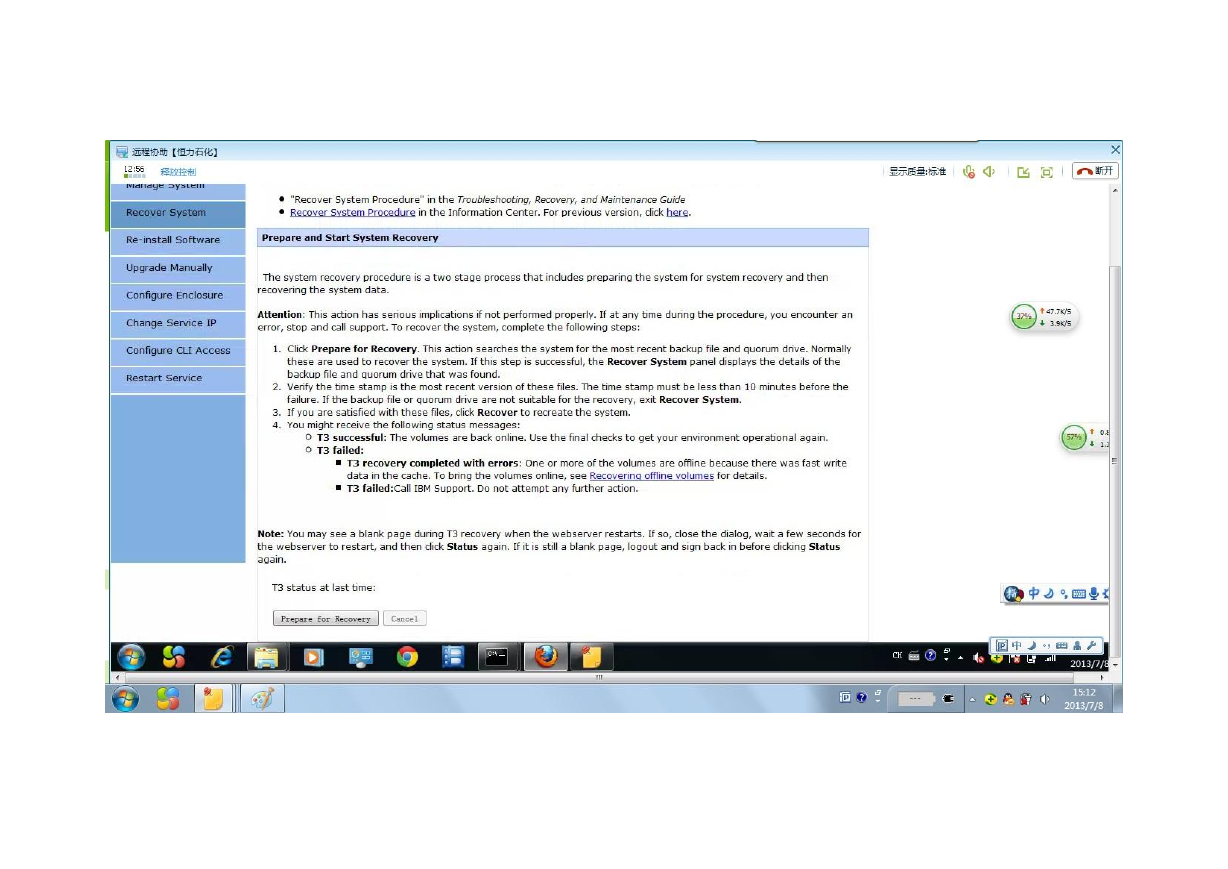Open the Recover System Procedure link
Screen dimensions: 1228x869
352,212
